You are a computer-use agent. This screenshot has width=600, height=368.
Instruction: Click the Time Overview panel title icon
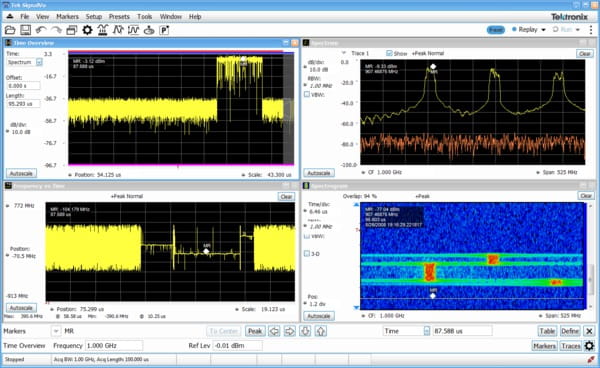pyautogui.click(x=8, y=42)
